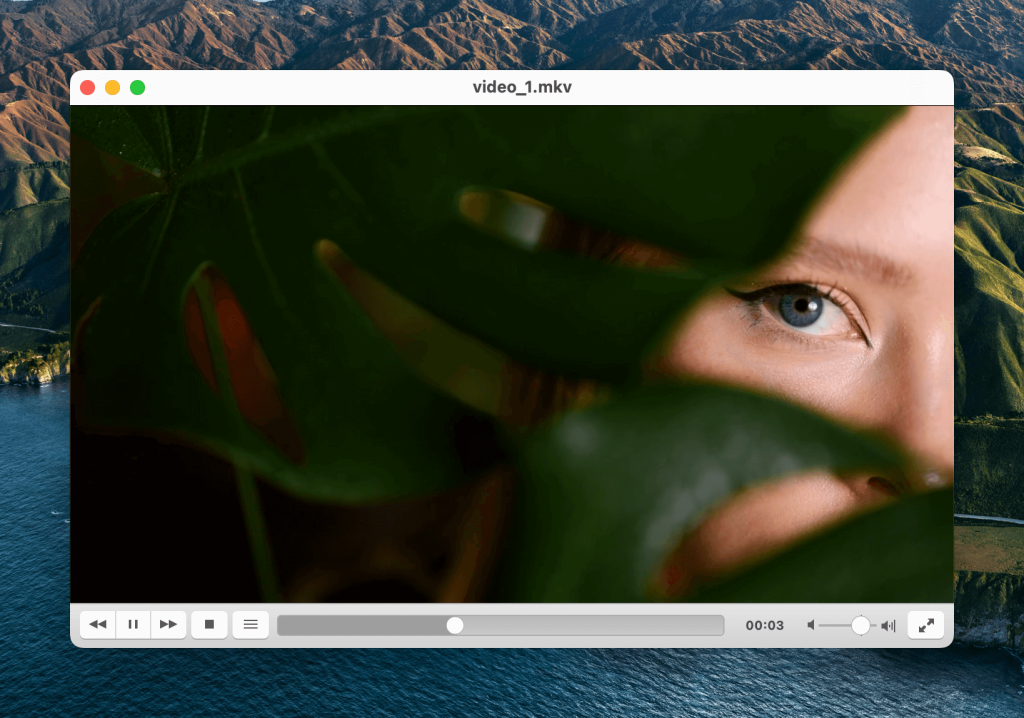Click the rewind (previous) button
The image size is (1024, 718).
pyautogui.click(x=98, y=625)
